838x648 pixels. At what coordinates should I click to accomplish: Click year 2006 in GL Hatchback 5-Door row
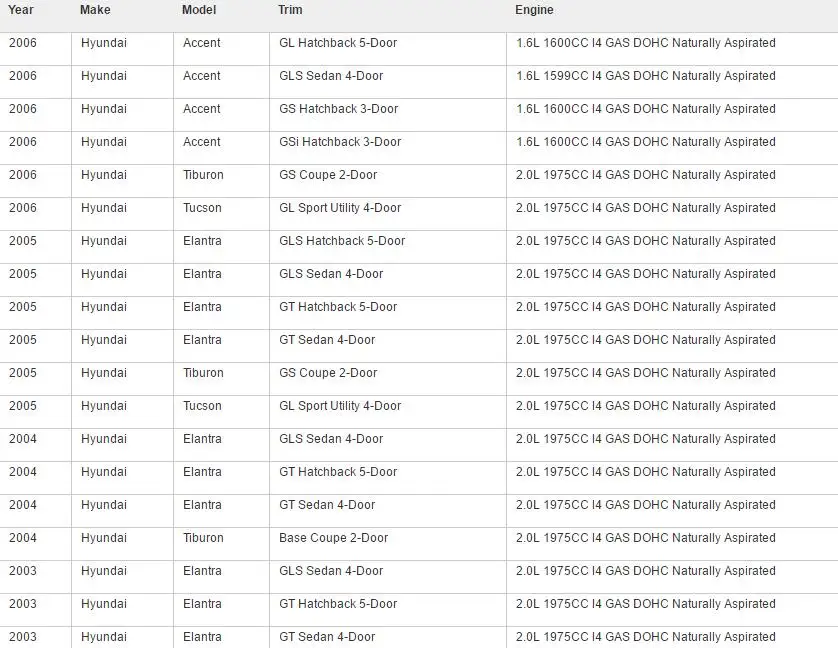pos(23,43)
